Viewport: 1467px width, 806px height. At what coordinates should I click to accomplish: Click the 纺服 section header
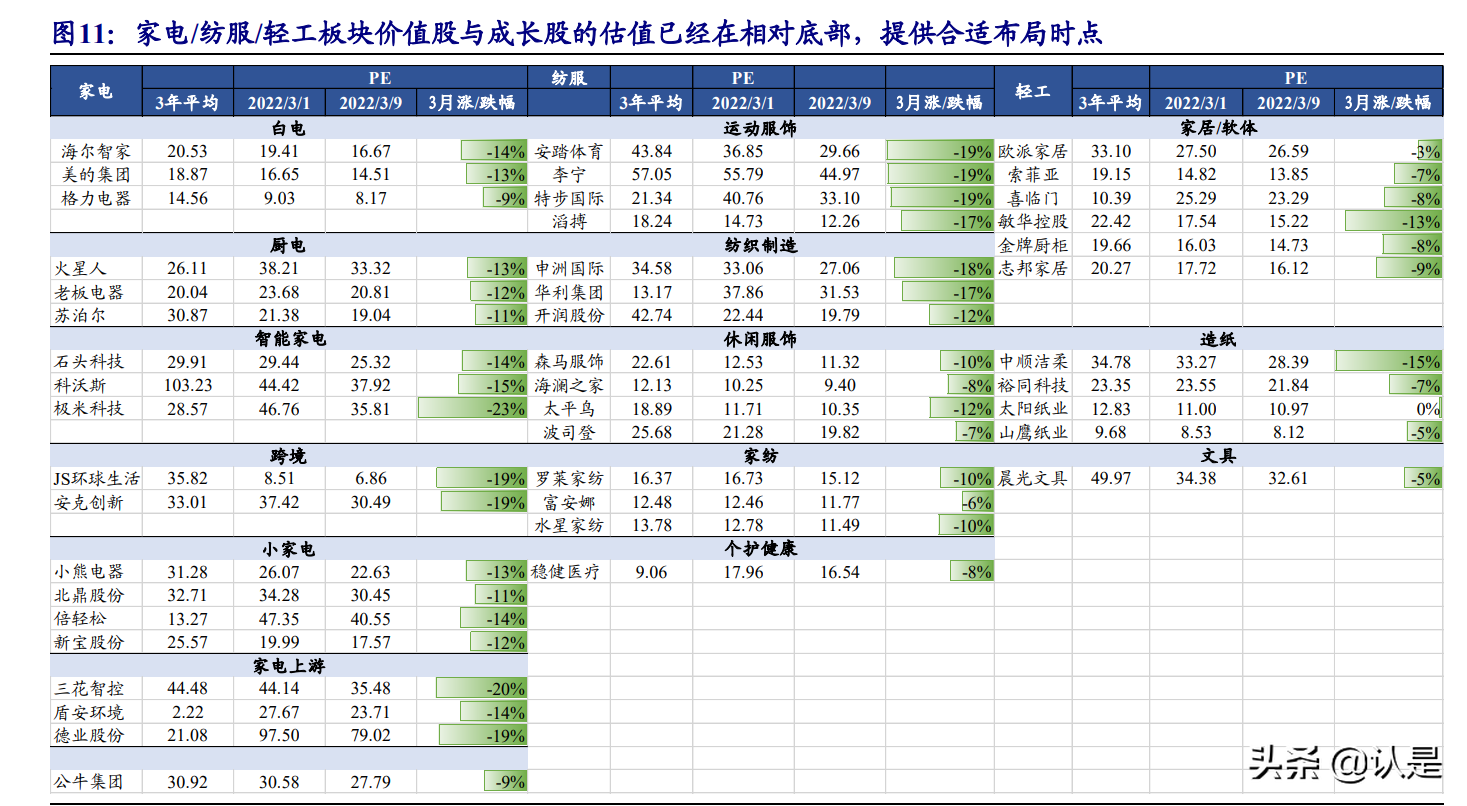pyautogui.click(x=568, y=76)
